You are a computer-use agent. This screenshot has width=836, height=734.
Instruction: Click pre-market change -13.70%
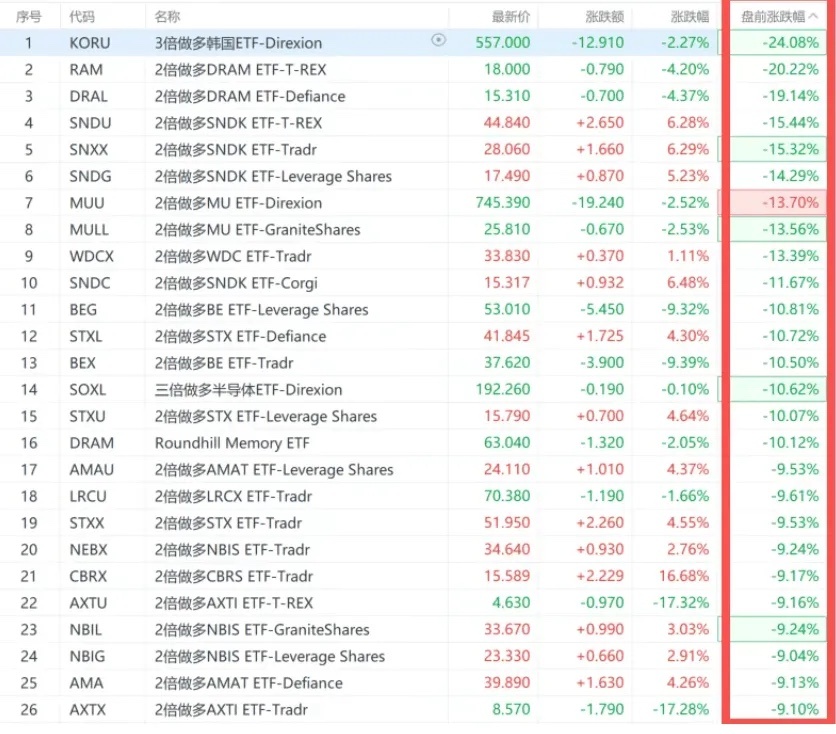click(791, 203)
